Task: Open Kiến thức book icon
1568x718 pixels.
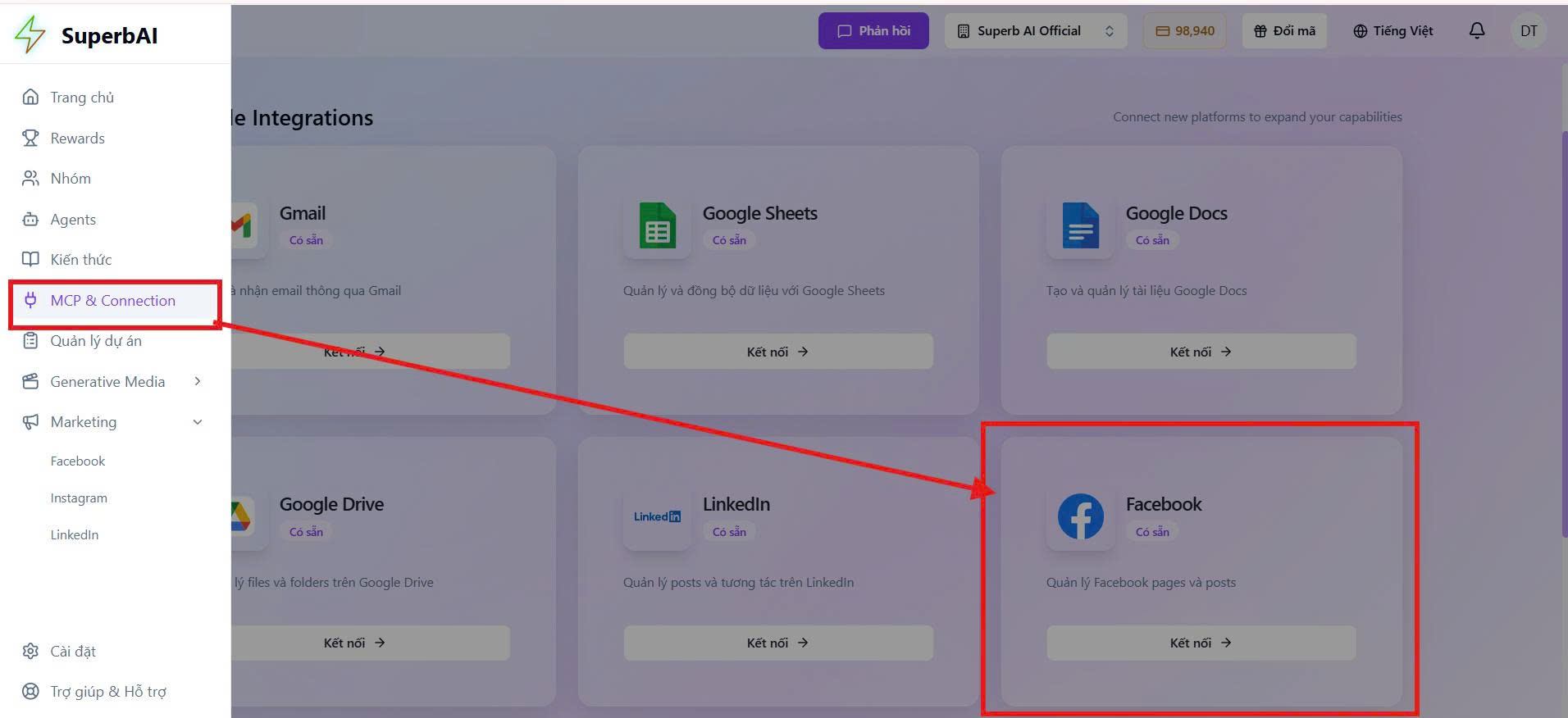Action: click(x=30, y=259)
